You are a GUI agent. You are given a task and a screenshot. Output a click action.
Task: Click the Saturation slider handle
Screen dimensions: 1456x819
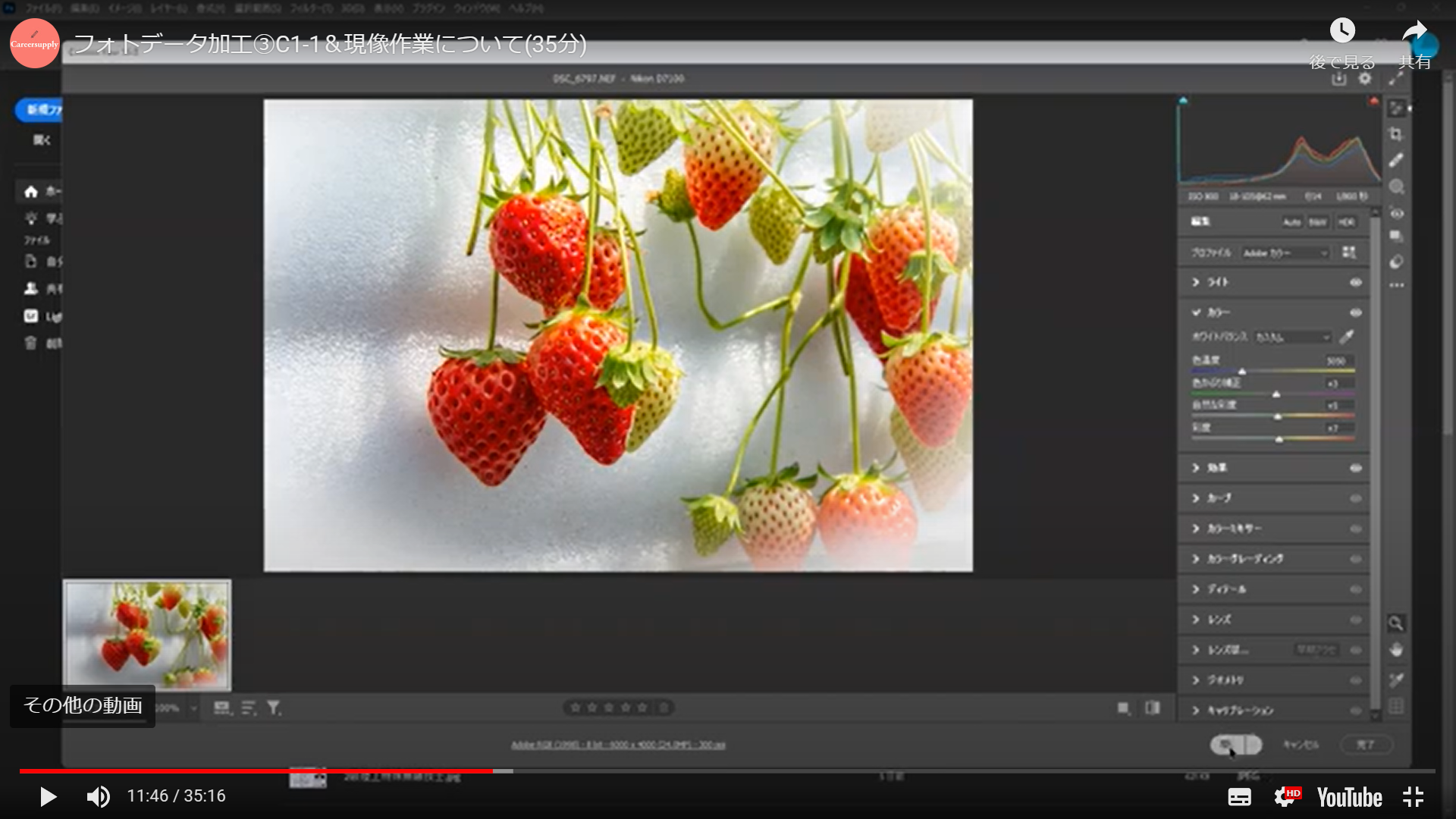pyautogui.click(x=1279, y=440)
